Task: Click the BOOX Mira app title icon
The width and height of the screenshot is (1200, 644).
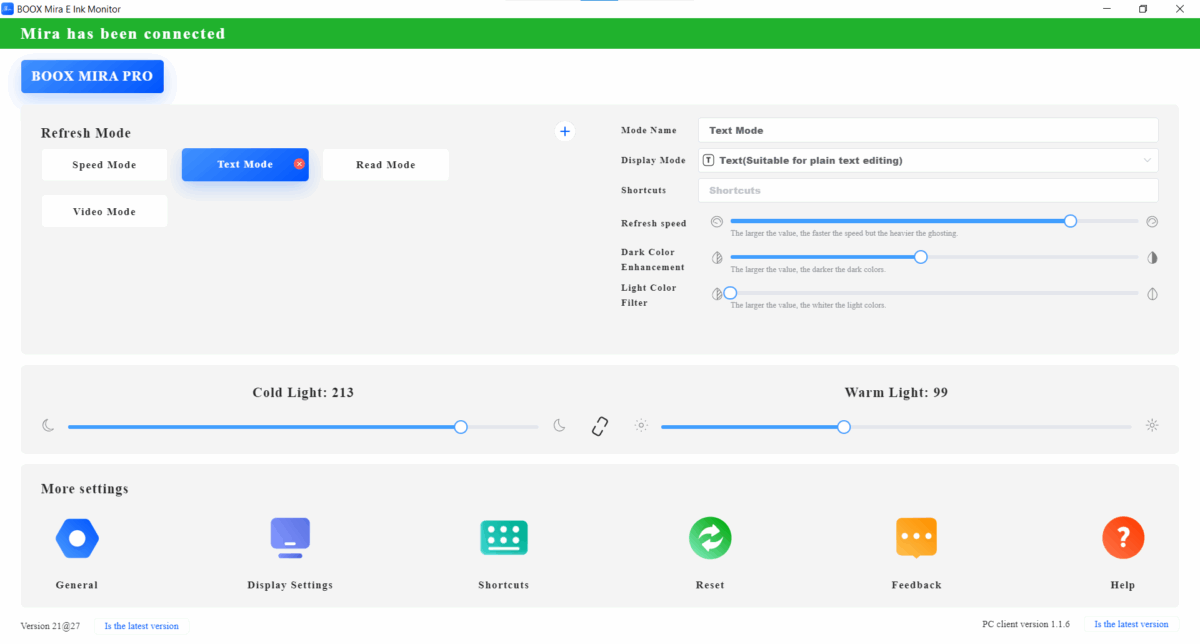Action: pyautogui.click(x=7, y=8)
